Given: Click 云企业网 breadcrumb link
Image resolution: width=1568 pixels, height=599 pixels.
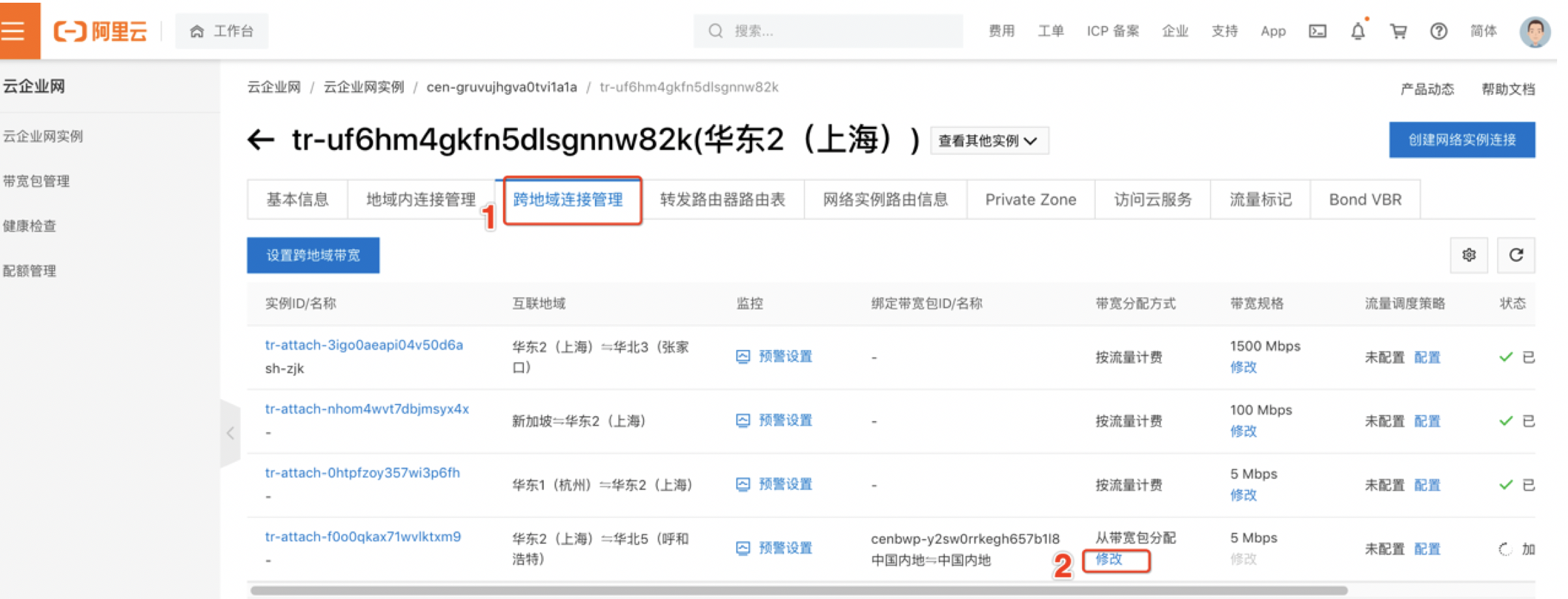Looking at the screenshot, I should coord(274,87).
